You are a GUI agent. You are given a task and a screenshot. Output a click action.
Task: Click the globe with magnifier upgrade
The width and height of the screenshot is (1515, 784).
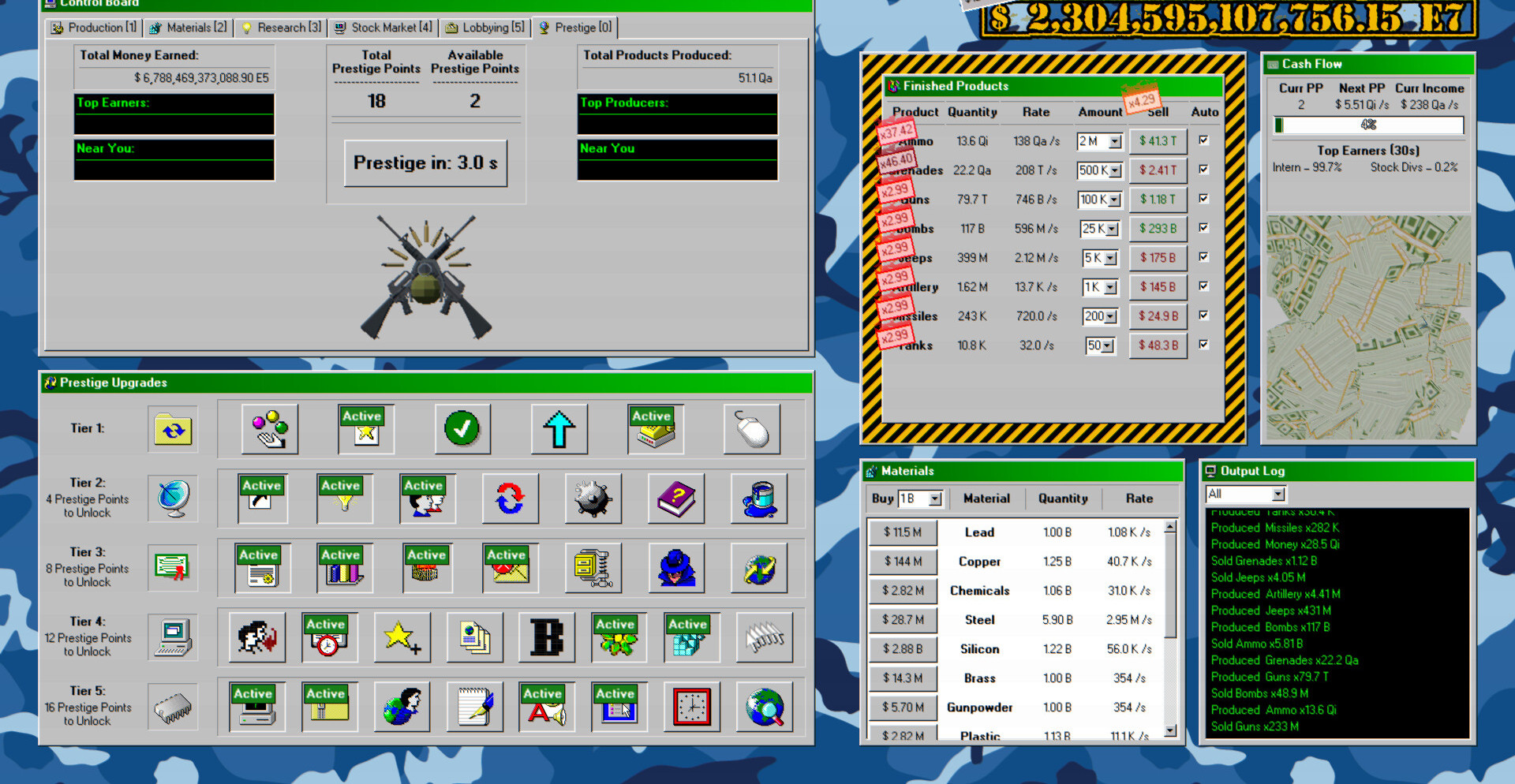coord(764,707)
